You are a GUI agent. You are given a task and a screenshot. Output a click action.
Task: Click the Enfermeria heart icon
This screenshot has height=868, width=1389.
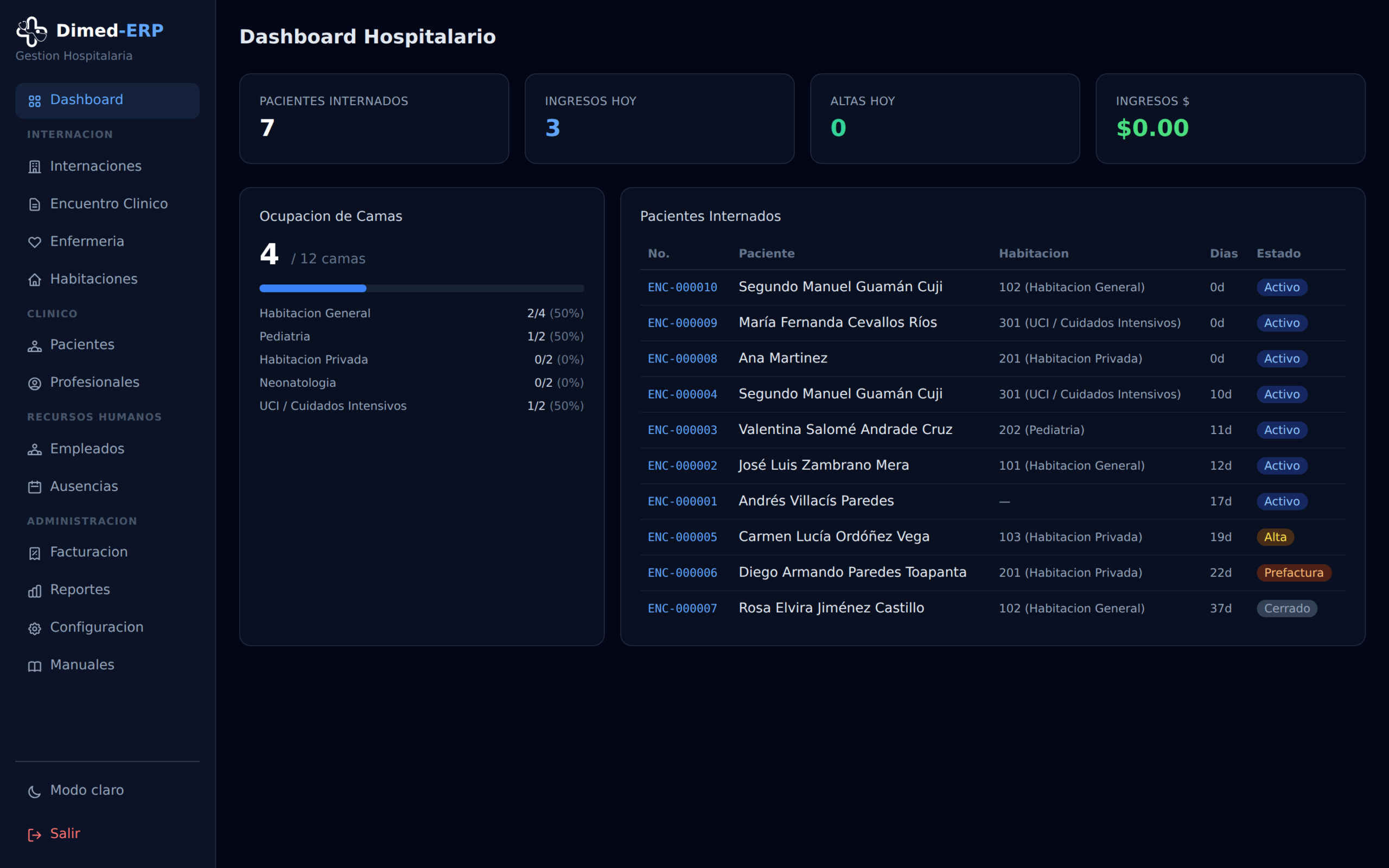[x=34, y=242]
